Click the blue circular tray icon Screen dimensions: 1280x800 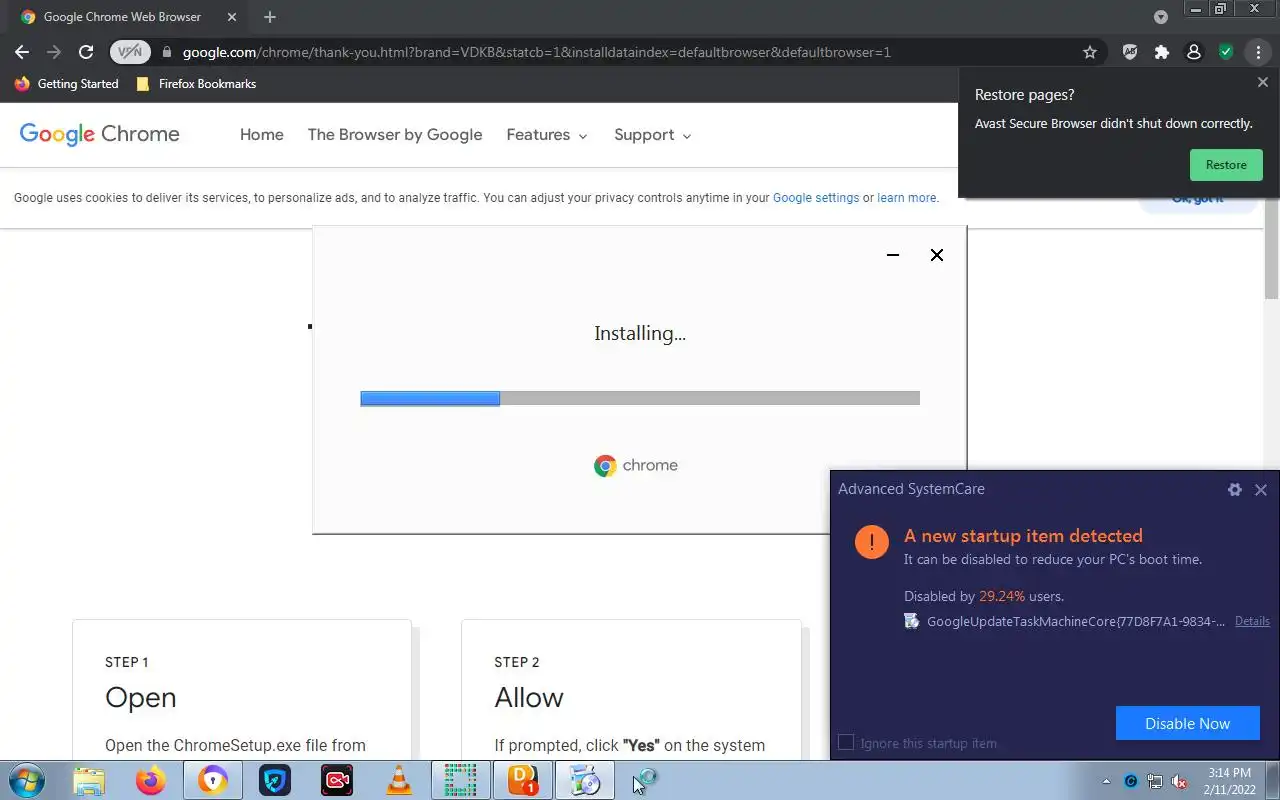tap(1131, 781)
